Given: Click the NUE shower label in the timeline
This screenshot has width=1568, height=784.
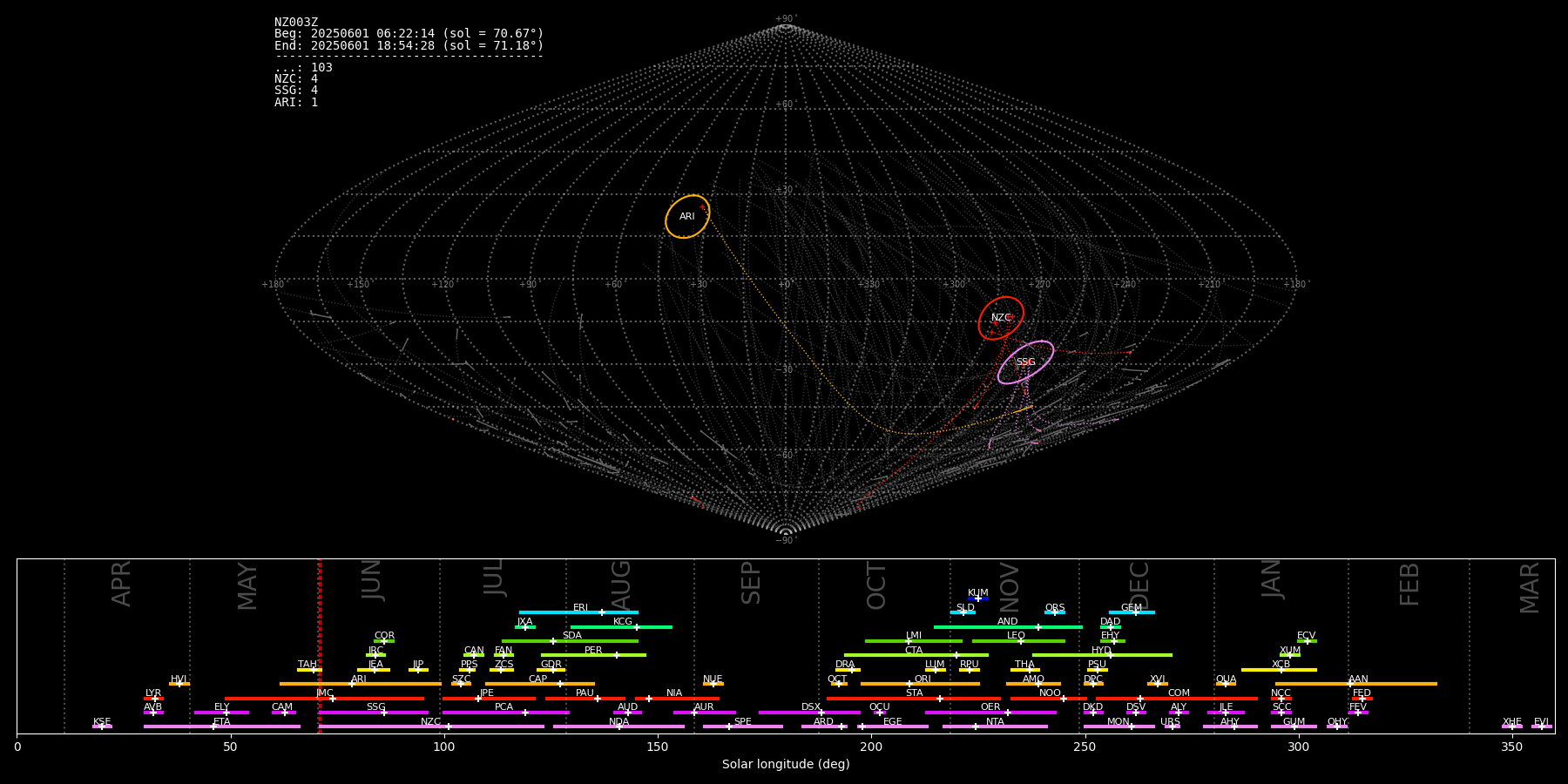Looking at the screenshot, I should click(x=713, y=679).
